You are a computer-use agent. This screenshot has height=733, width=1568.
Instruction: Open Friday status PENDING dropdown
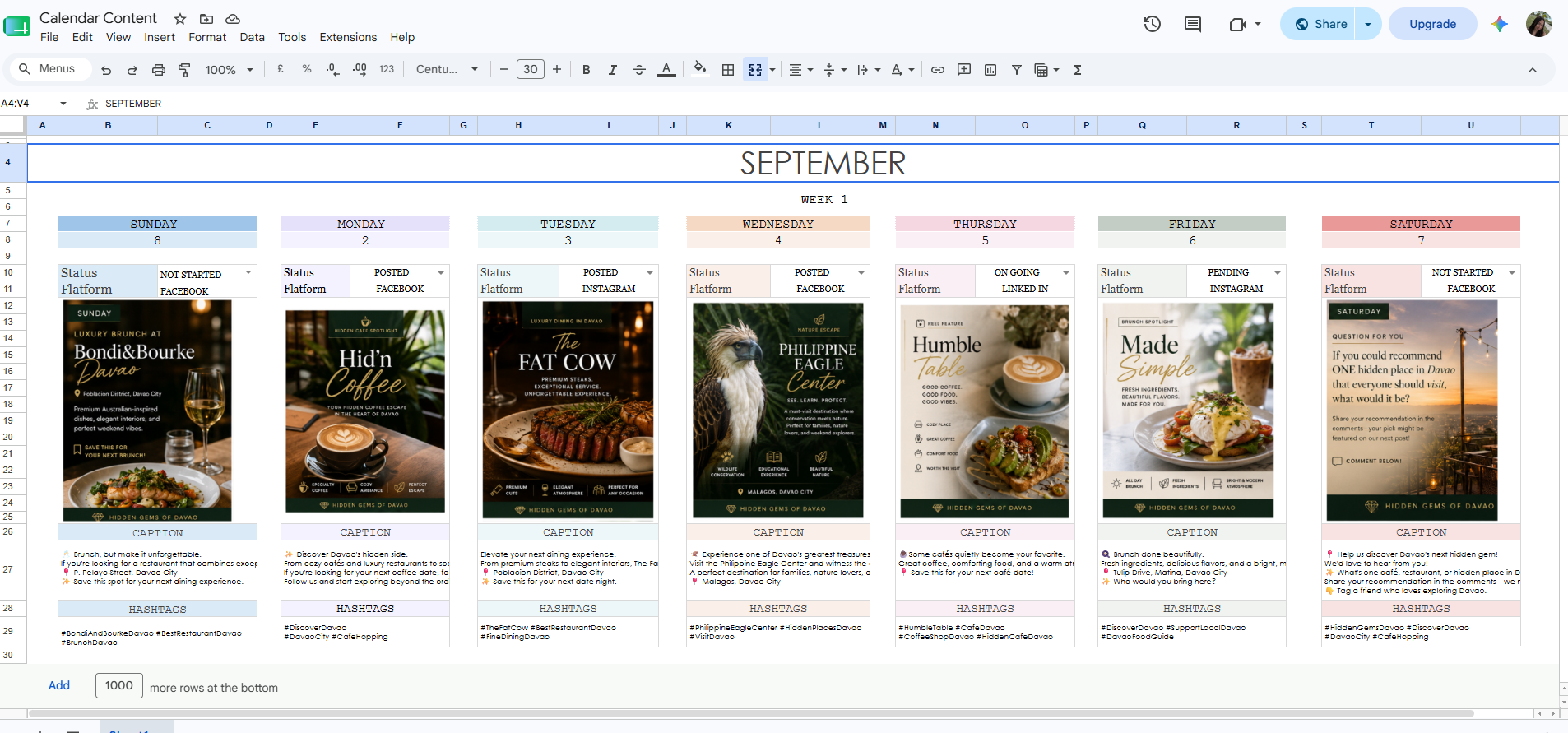(1278, 272)
